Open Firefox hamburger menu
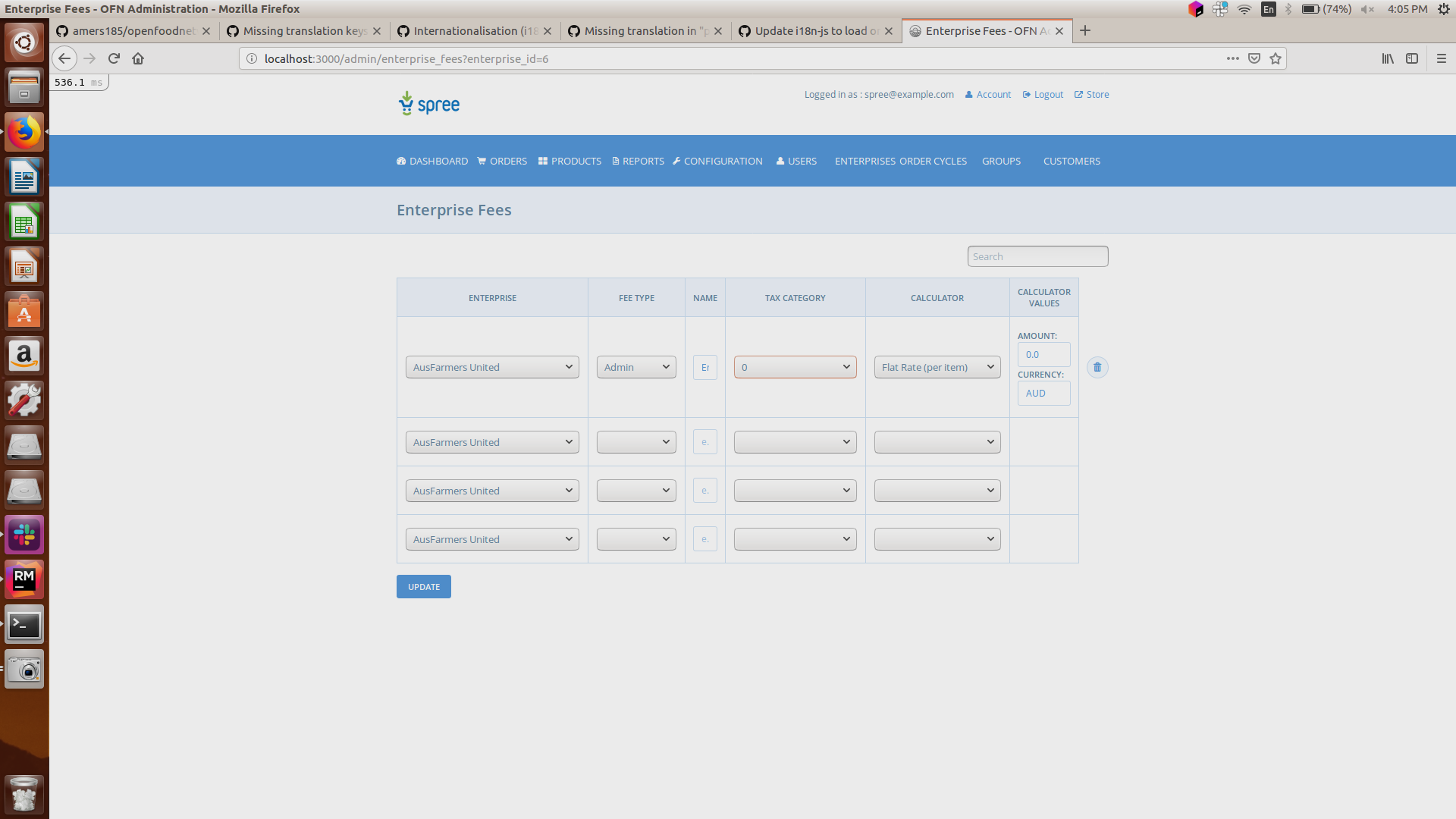This screenshot has width=1456, height=819. tap(1441, 58)
